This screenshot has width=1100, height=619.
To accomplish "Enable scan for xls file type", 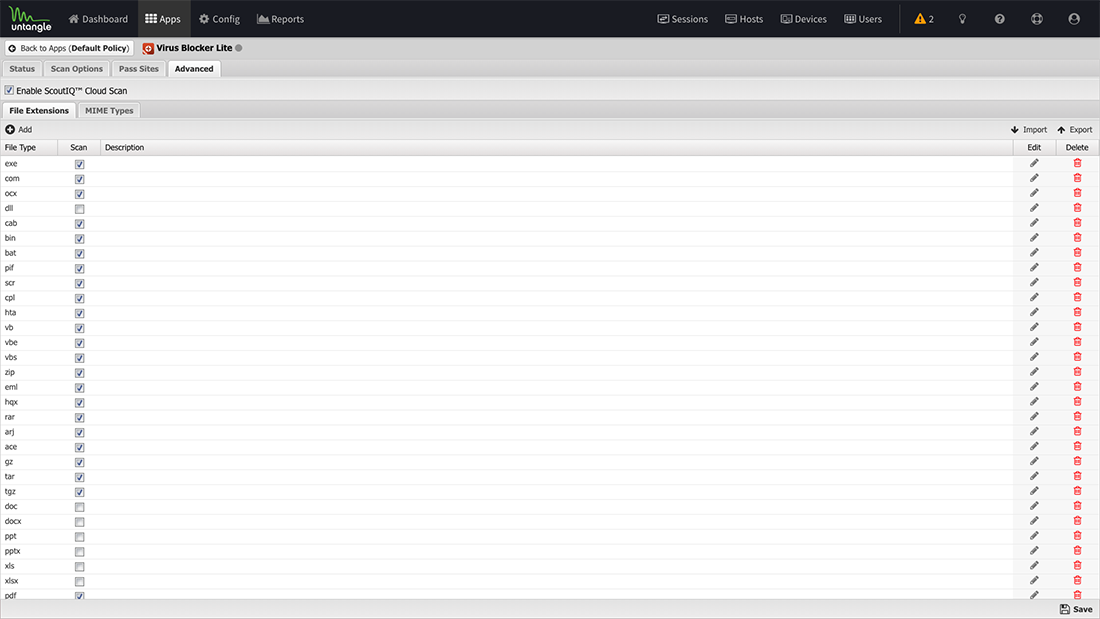I will [79, 566].
